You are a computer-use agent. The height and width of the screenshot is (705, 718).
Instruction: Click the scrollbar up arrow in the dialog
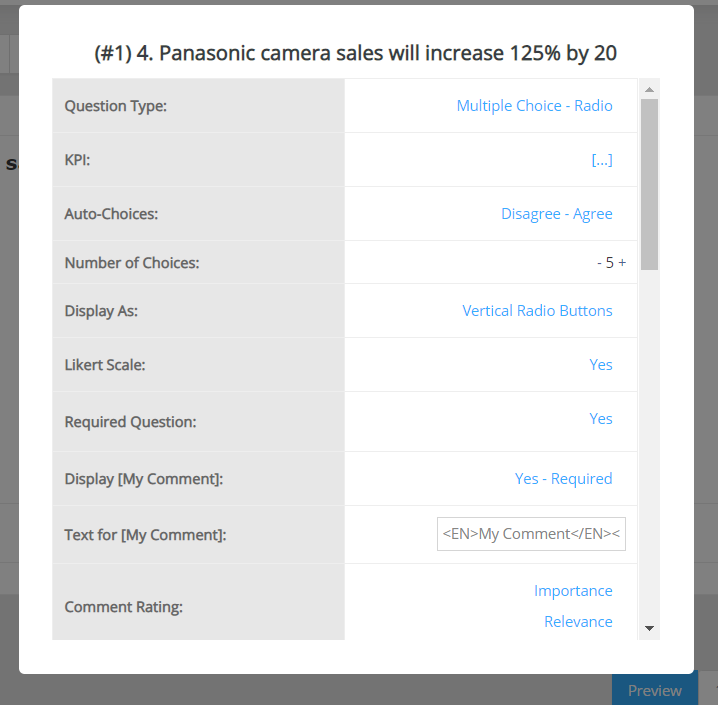pyautogui.click(x=649, y=89)
